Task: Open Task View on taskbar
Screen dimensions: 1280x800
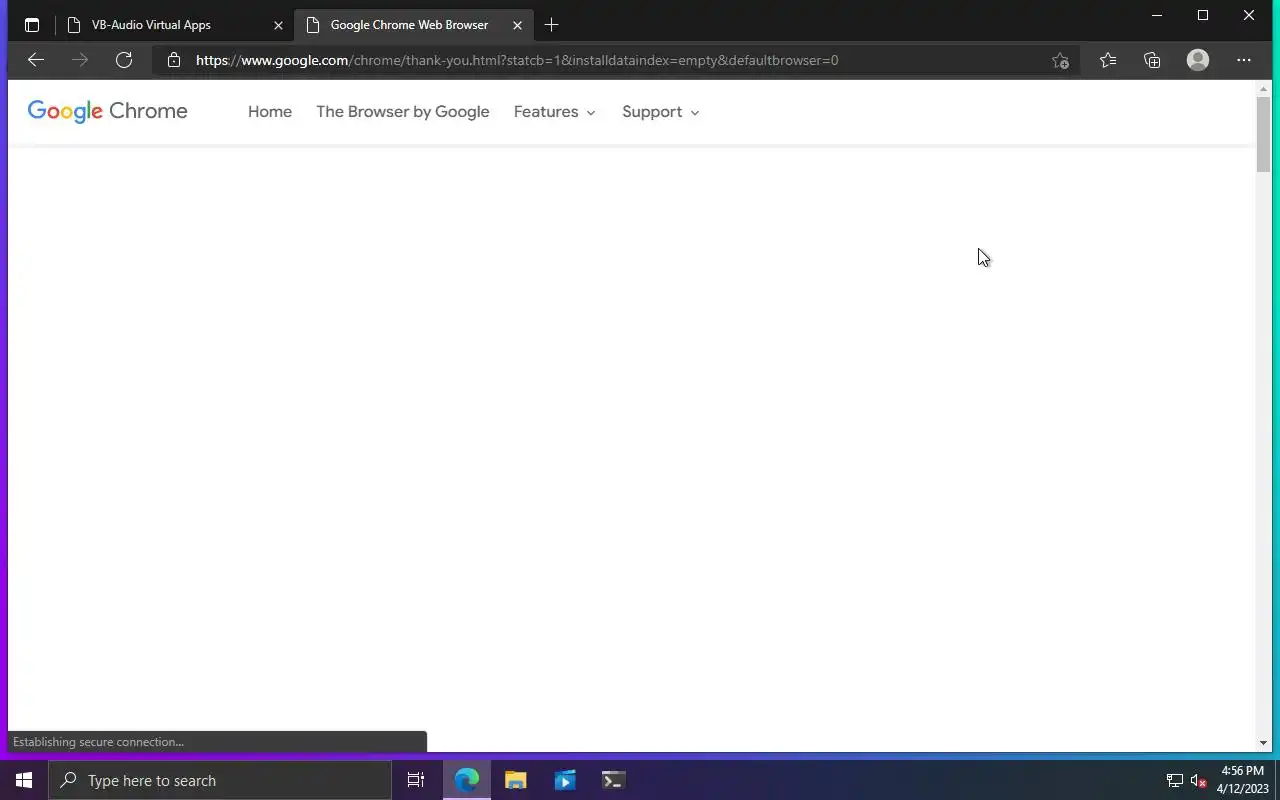Action: click(416, 780)
